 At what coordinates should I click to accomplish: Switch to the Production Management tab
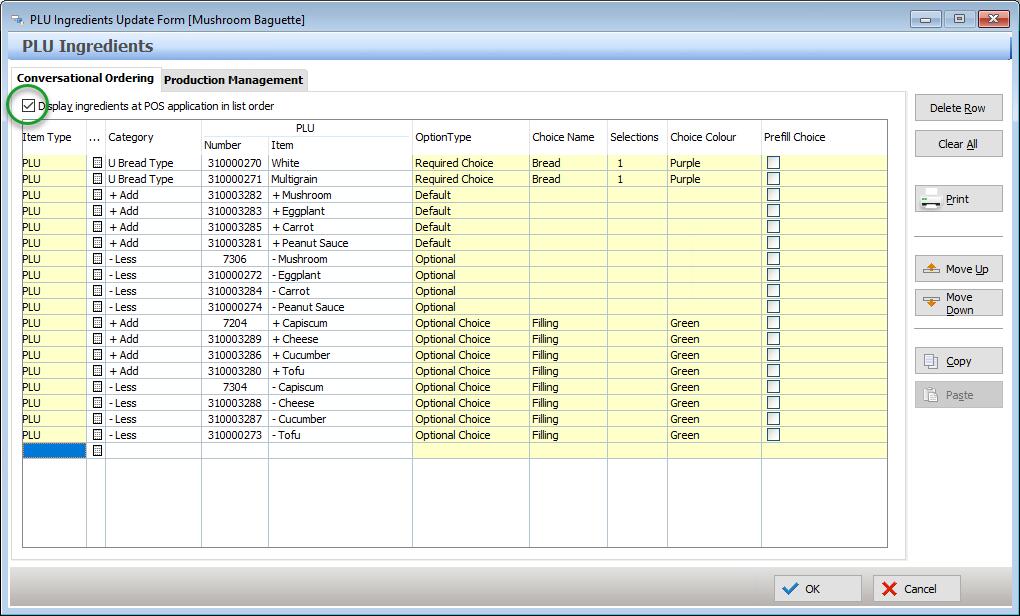(233, 80)
